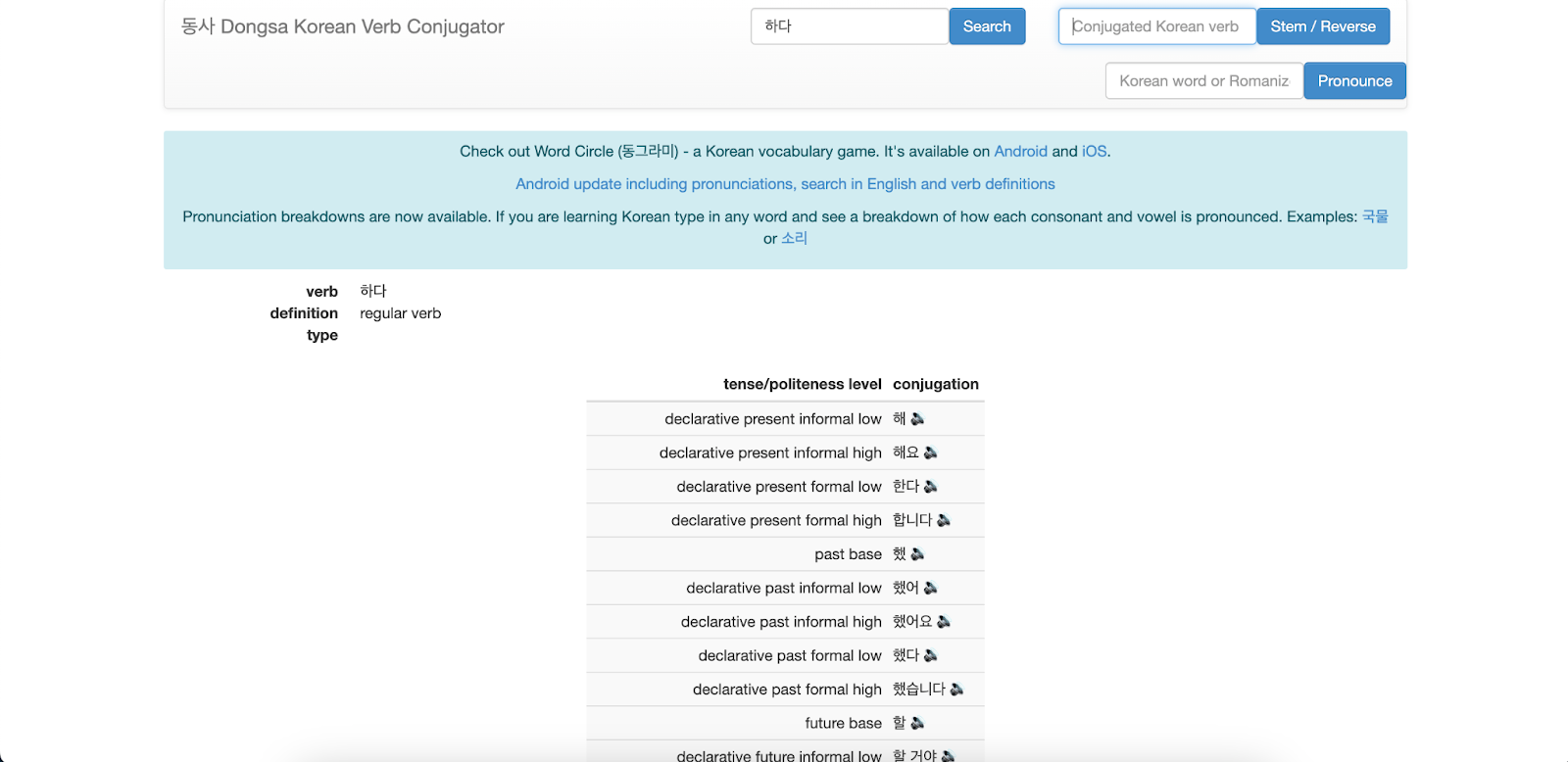Open the Android link for Word Circle
This screenshot has width=1568, height=762.
coord(1021,151)
